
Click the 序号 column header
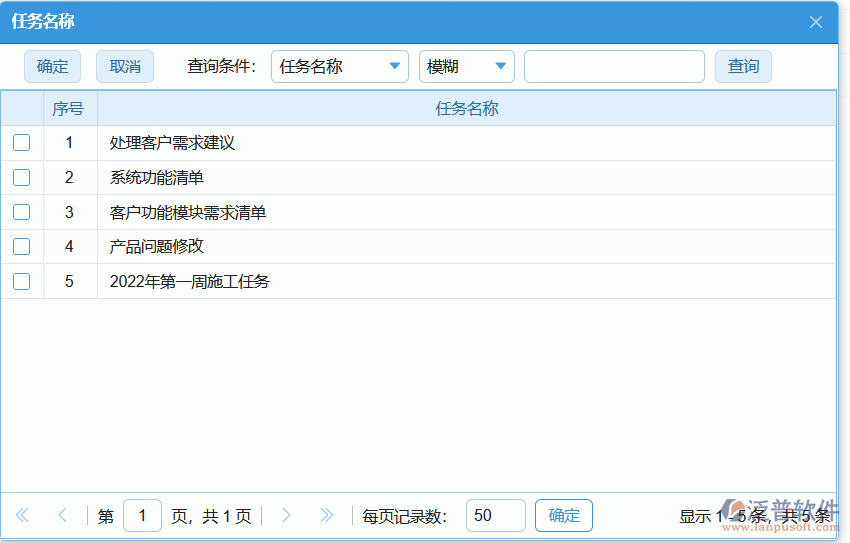click(69, 109)
